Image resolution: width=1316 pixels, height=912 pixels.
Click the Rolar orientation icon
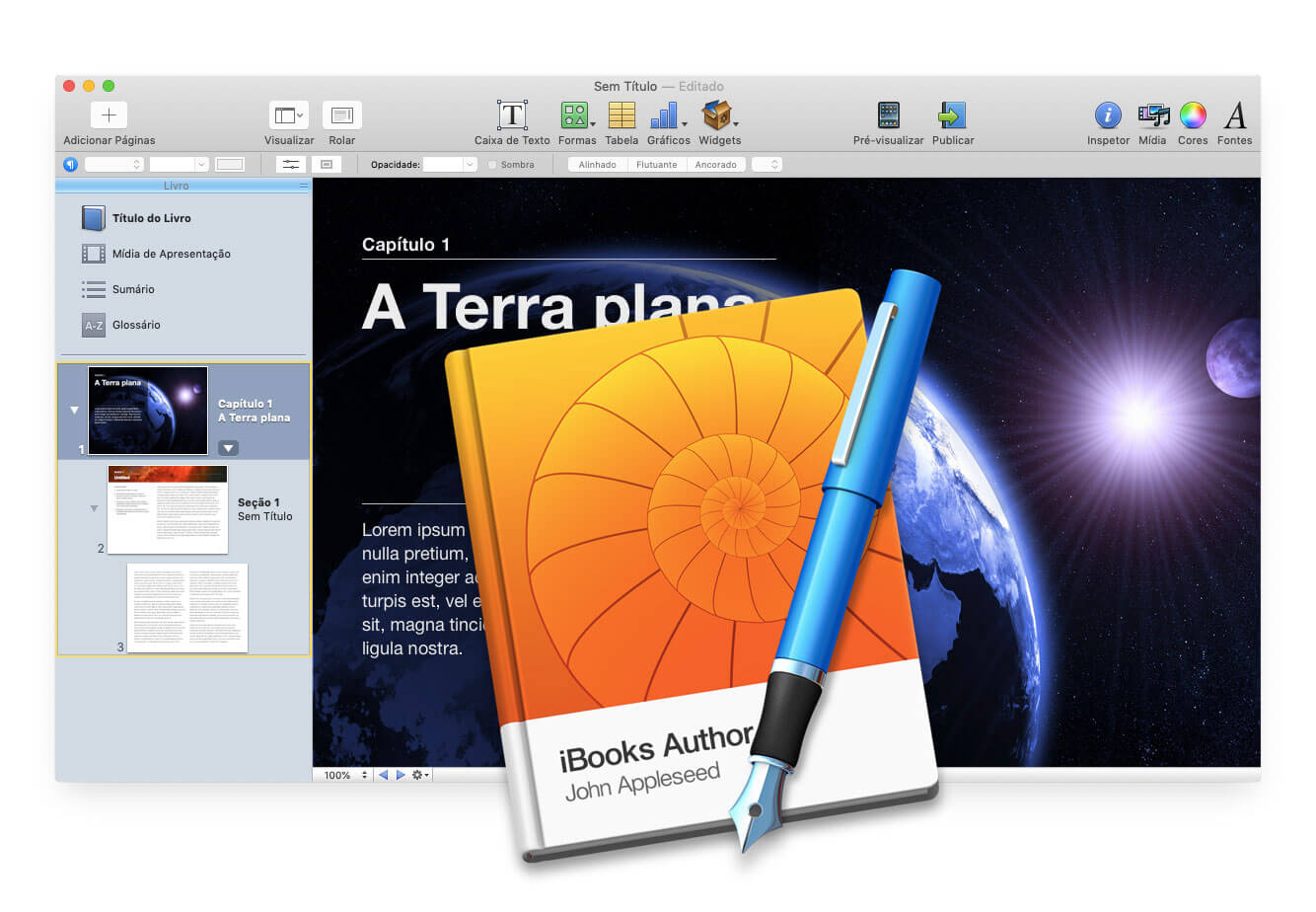click(x=342, y=115)
